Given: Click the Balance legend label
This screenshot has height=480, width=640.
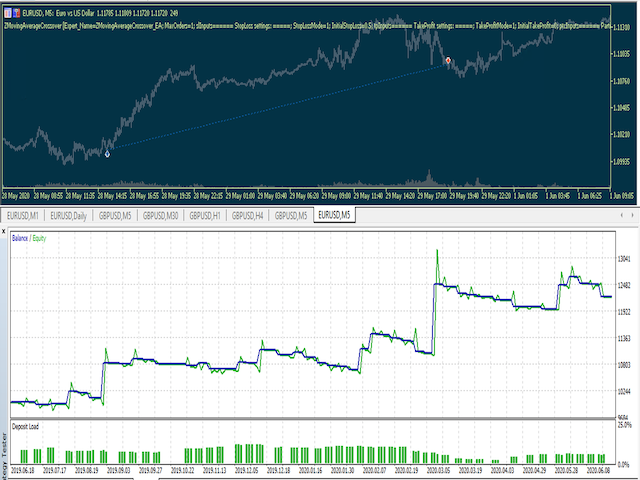Looking at the screenshot, I should tap(20, 238).
